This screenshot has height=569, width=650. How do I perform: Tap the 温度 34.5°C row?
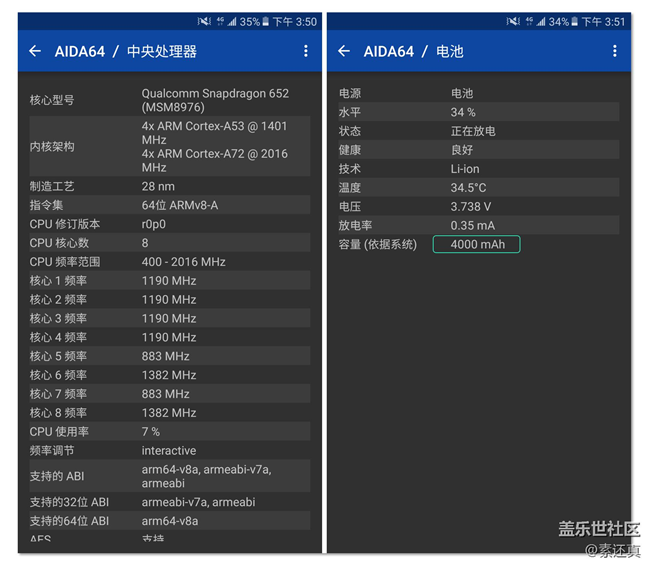point(478,187)
